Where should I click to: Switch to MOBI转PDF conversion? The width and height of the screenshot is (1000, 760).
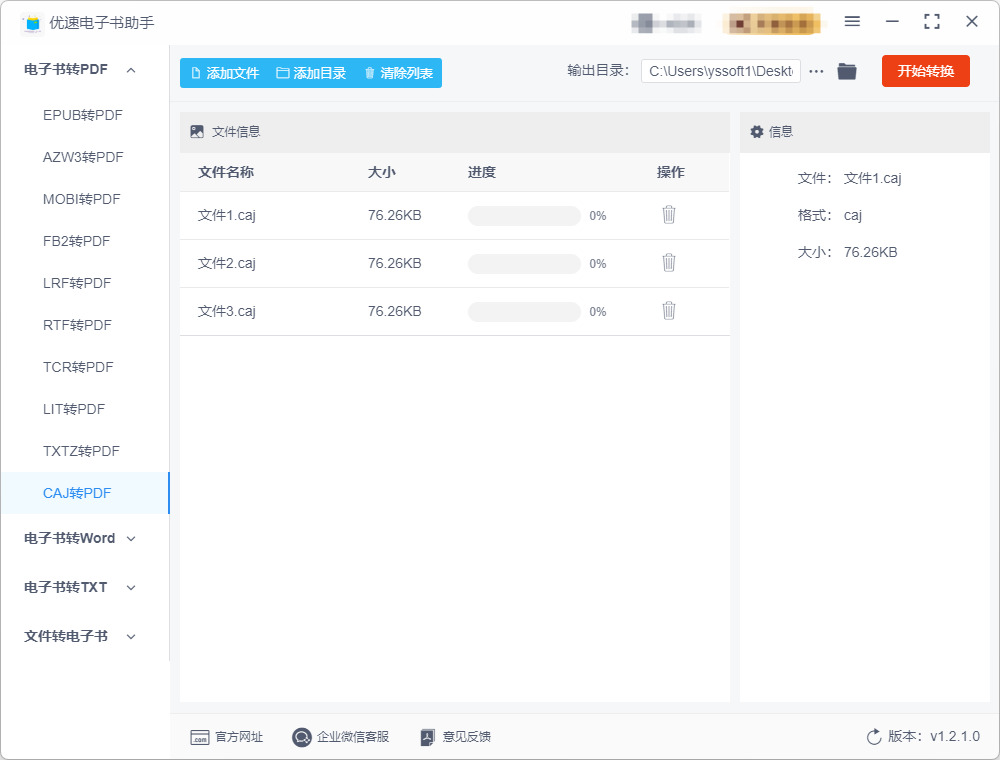click(x=82, y=199)
